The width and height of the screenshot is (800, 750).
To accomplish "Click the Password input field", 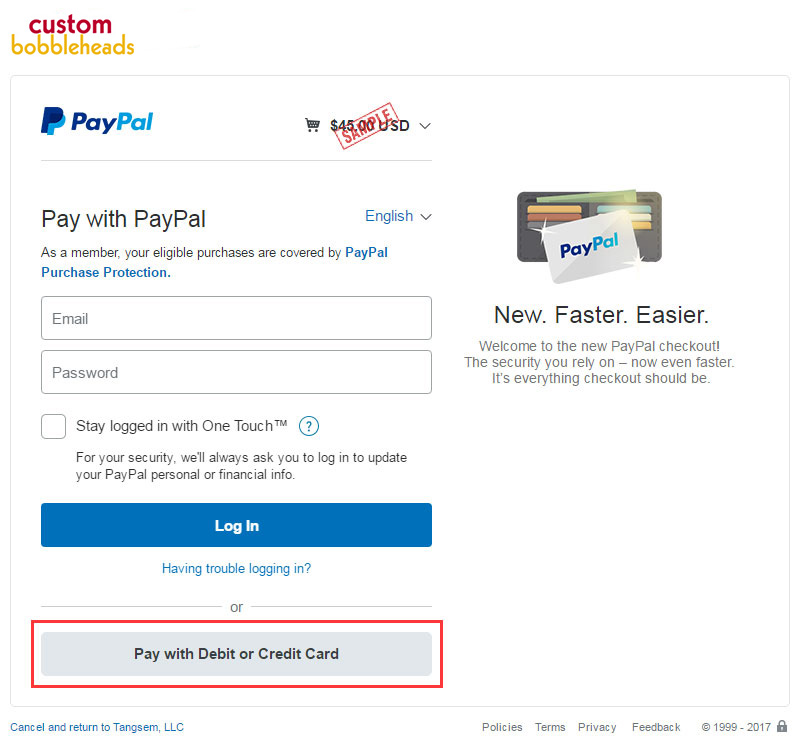I will click(x=236, y=372).
